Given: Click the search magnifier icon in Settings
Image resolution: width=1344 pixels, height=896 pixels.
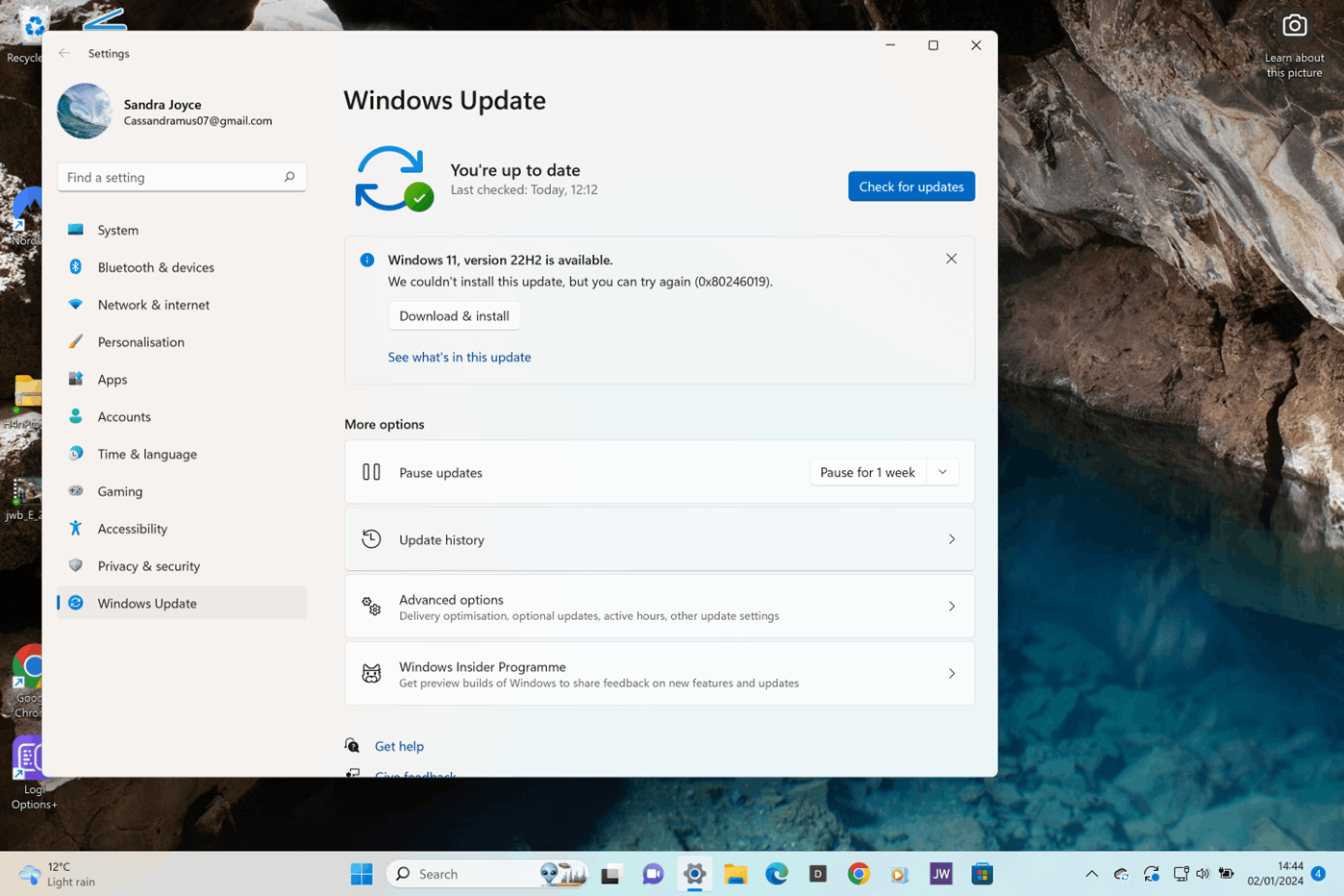Looking at the screenshot, I should pyautogui.click(x=289, y=177).
